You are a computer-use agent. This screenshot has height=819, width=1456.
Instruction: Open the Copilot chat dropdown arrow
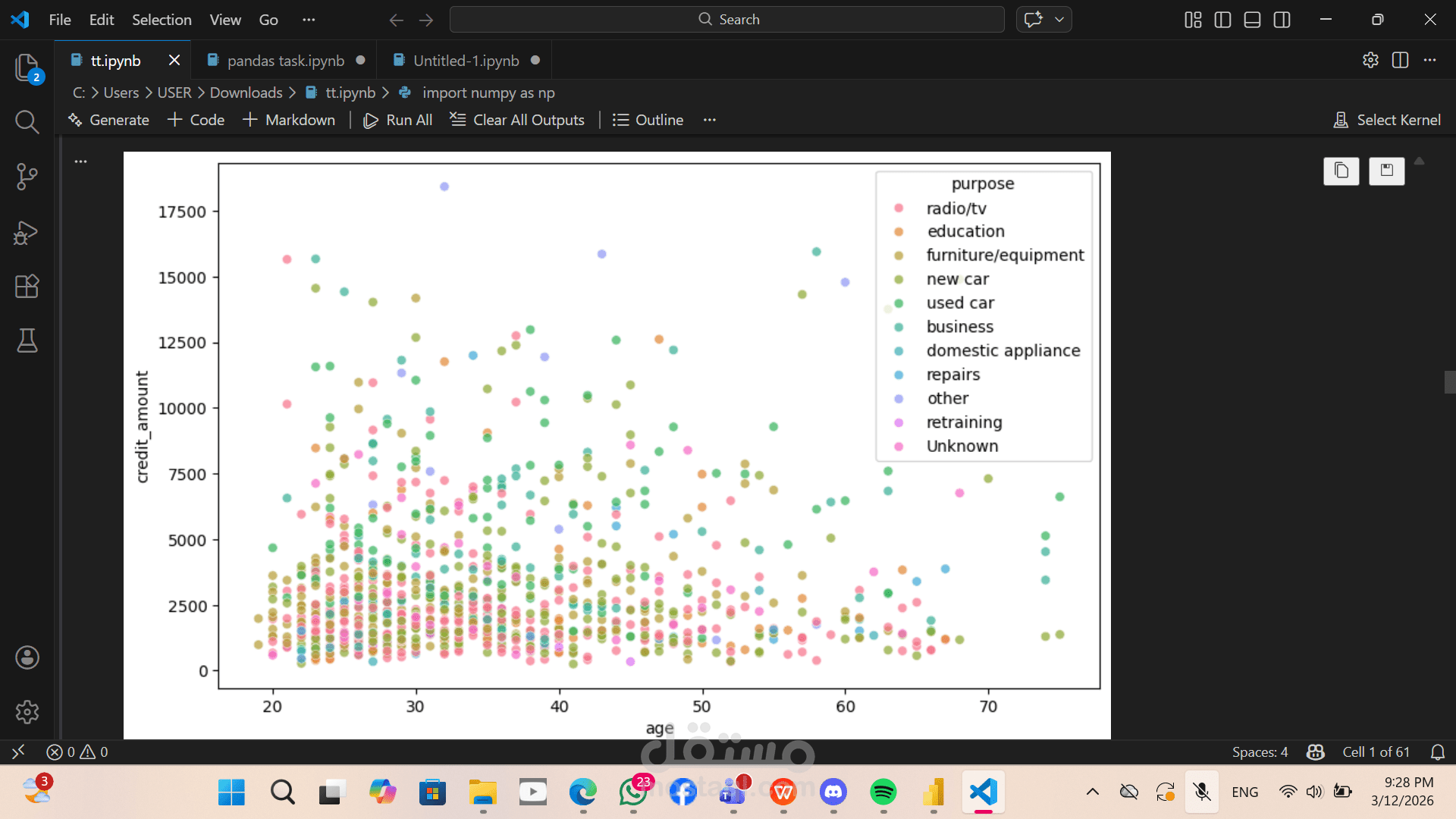tap(1059, 20)
